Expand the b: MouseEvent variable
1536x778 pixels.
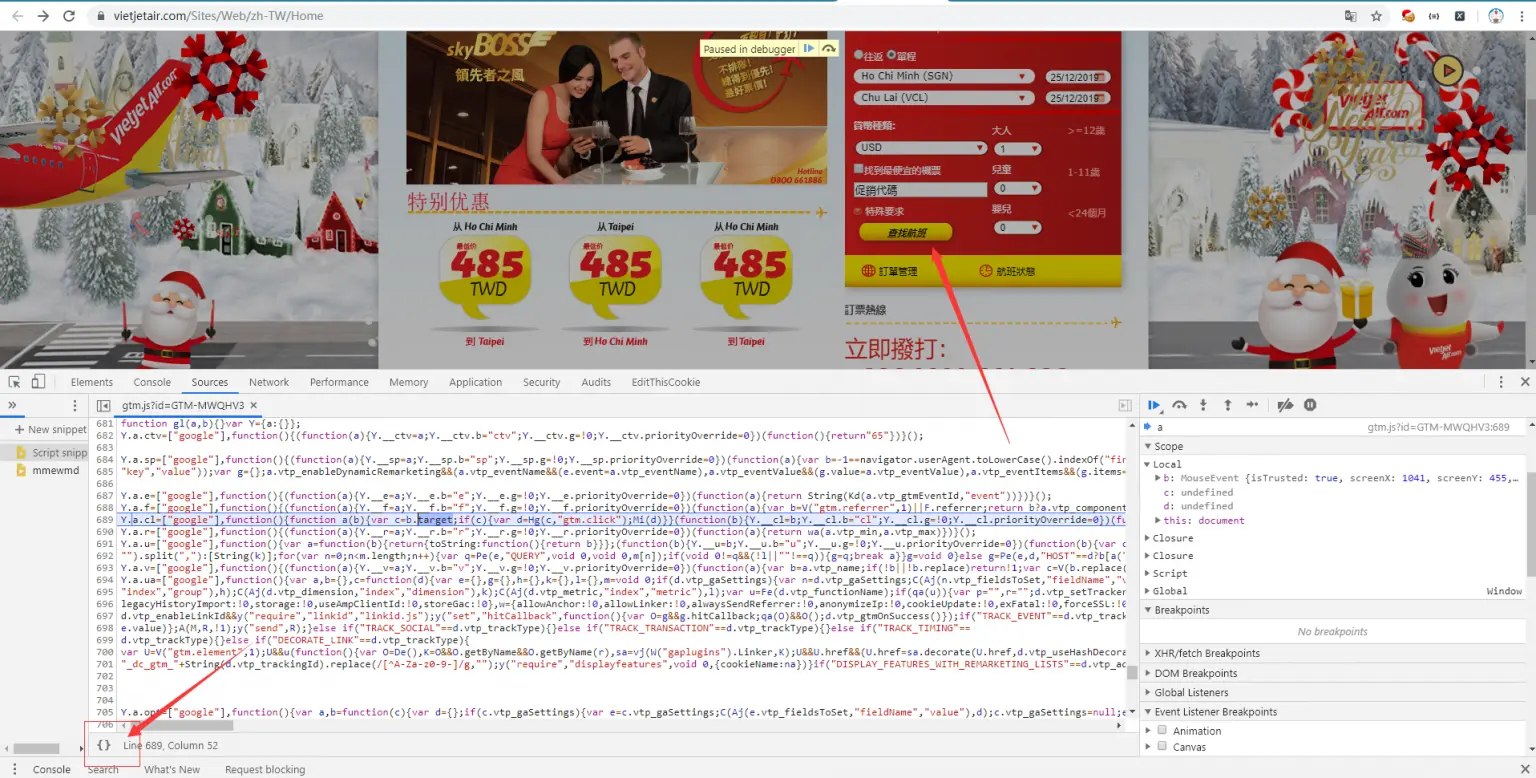1159,478
